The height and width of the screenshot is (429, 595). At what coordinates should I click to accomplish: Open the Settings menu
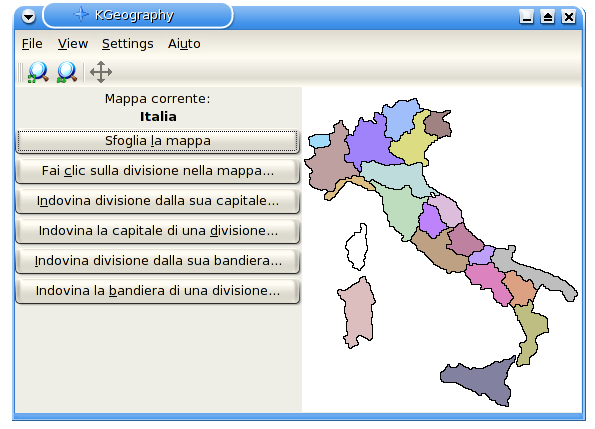click(x=128, y=44)
